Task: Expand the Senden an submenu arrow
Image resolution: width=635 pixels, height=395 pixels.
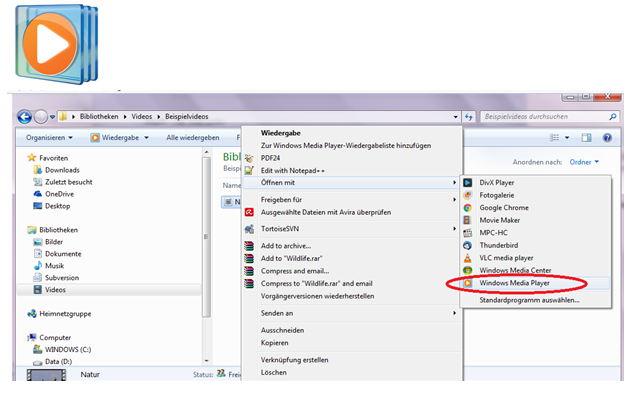Action: point(454,313)
